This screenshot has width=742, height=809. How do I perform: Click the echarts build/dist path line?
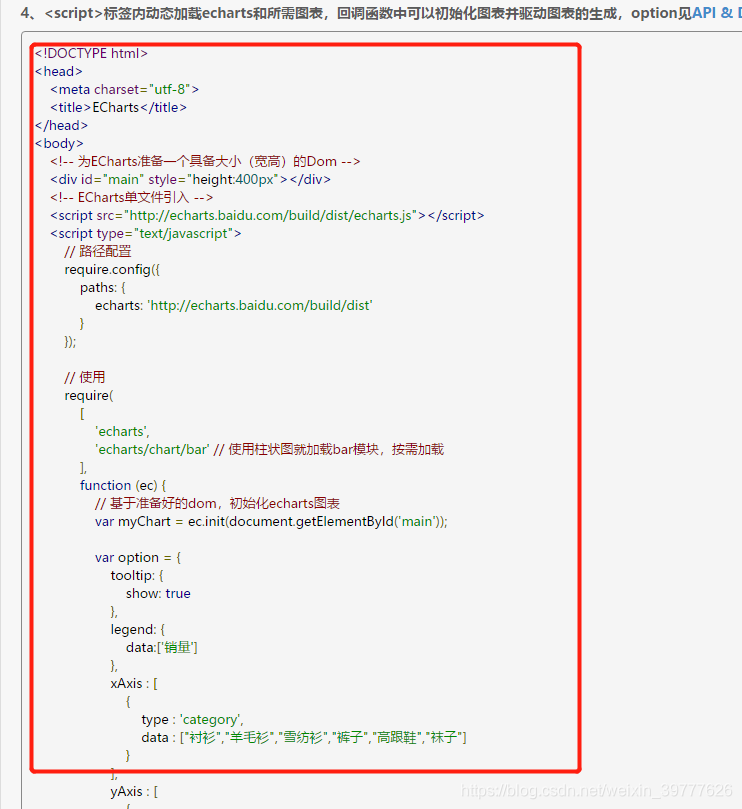point(234,306)
